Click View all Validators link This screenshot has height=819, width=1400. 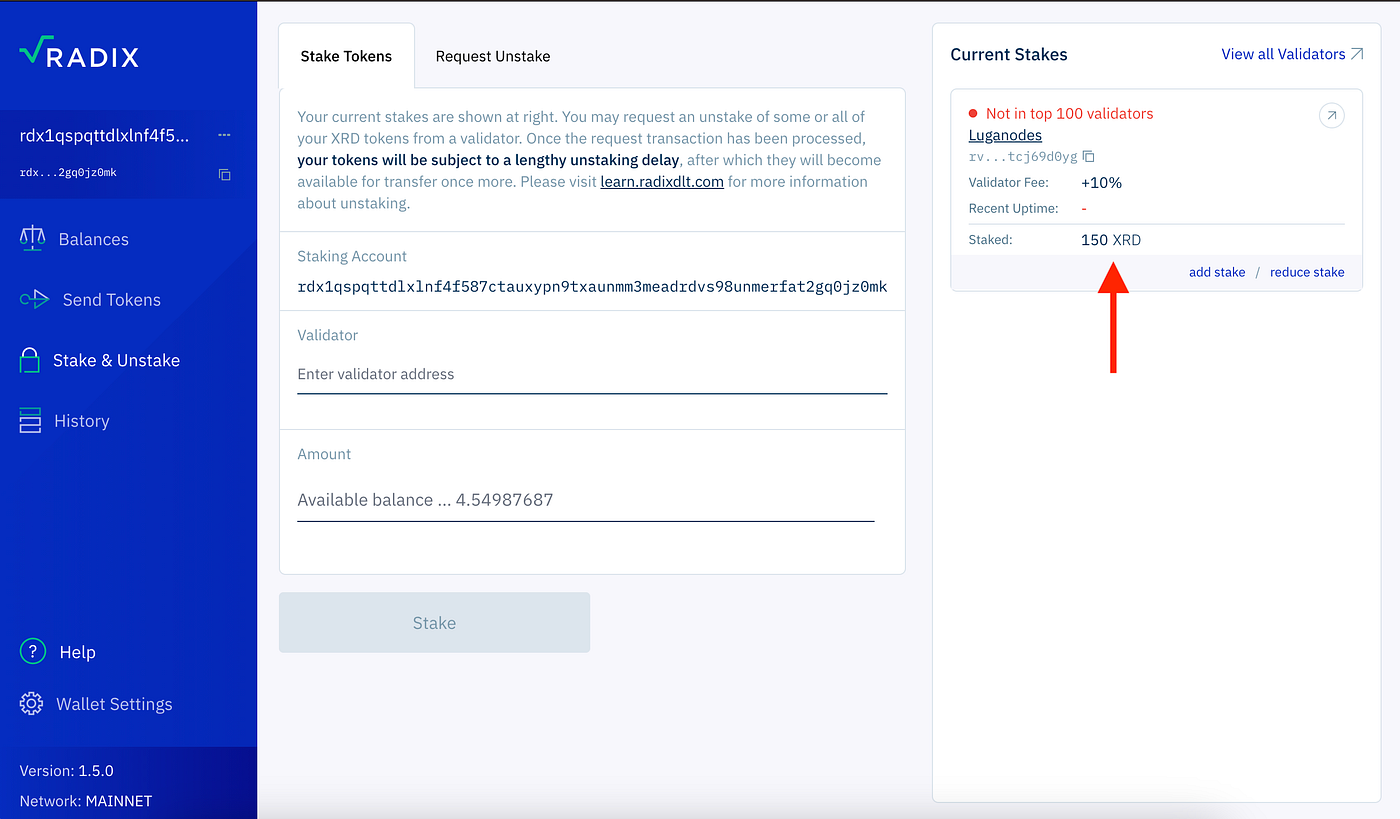coord(1283,54)
